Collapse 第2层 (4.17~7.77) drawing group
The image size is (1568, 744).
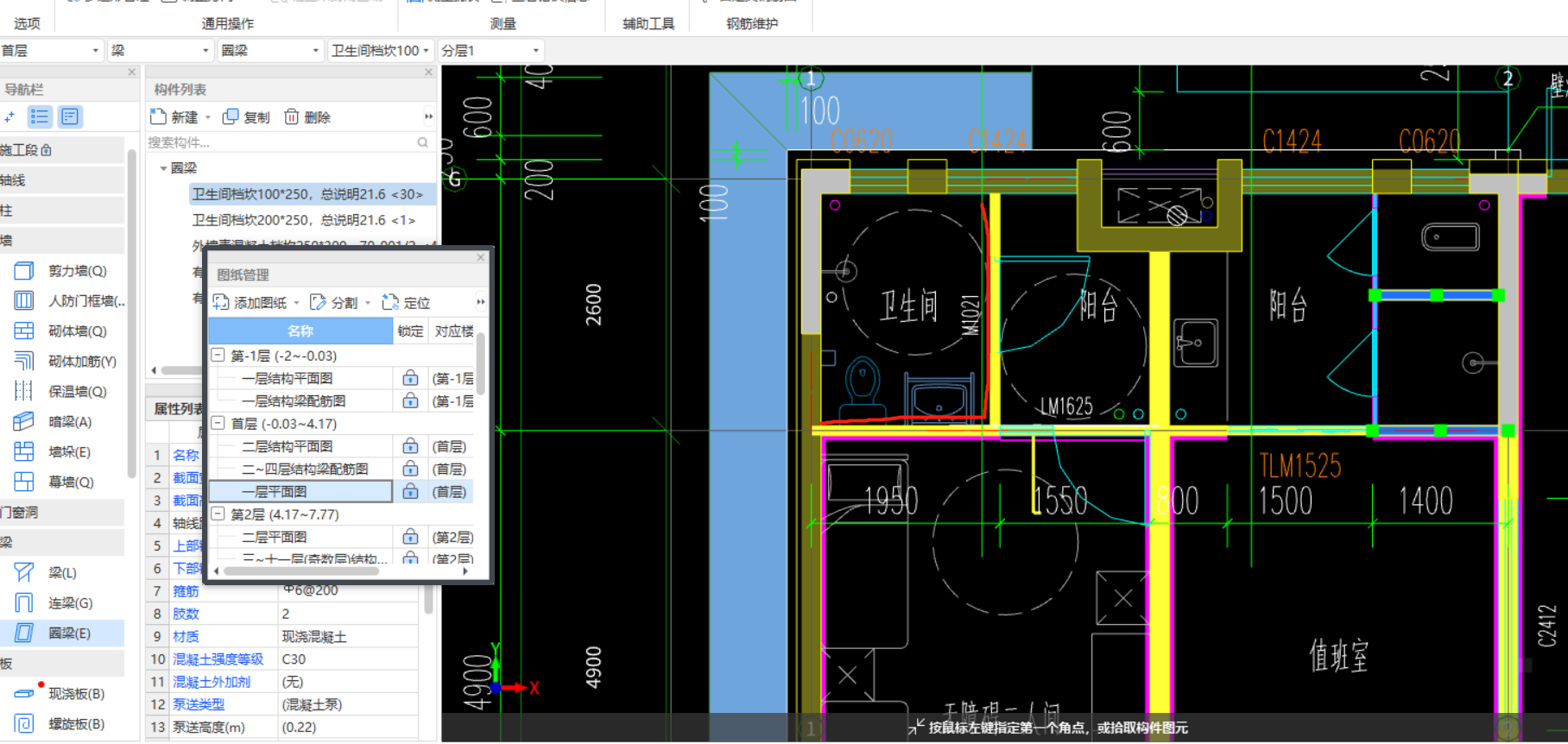(x=218, y=514)
